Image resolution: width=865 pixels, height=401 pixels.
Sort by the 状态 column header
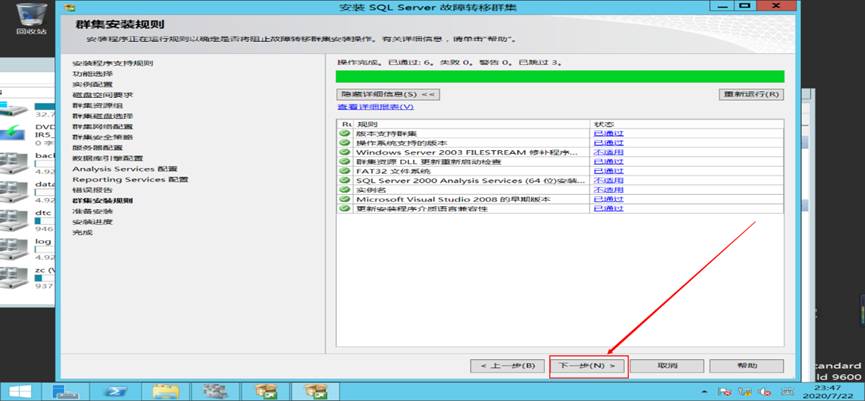[x=687, y=124]
